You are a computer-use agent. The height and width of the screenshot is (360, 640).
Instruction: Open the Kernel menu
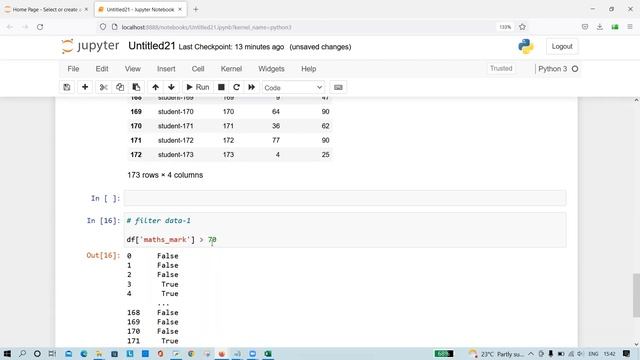[231, 69]
